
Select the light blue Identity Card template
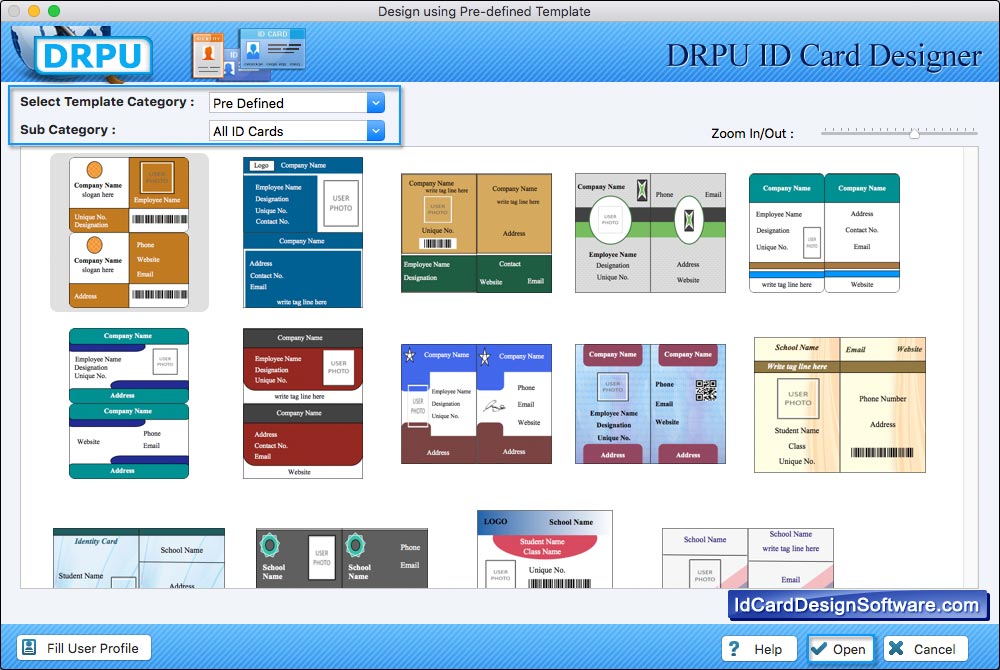pyautogui.click(x=139, y=558)
